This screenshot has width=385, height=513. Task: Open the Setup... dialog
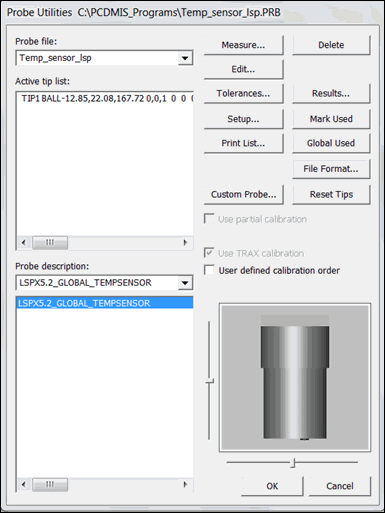pyautogui.click(x=243, y=119)
